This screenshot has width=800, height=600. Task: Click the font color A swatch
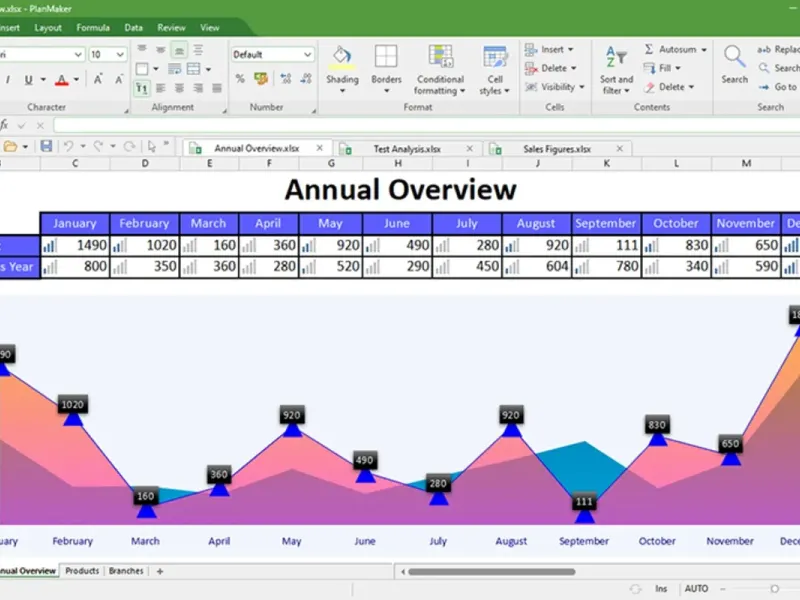point(62,80)
